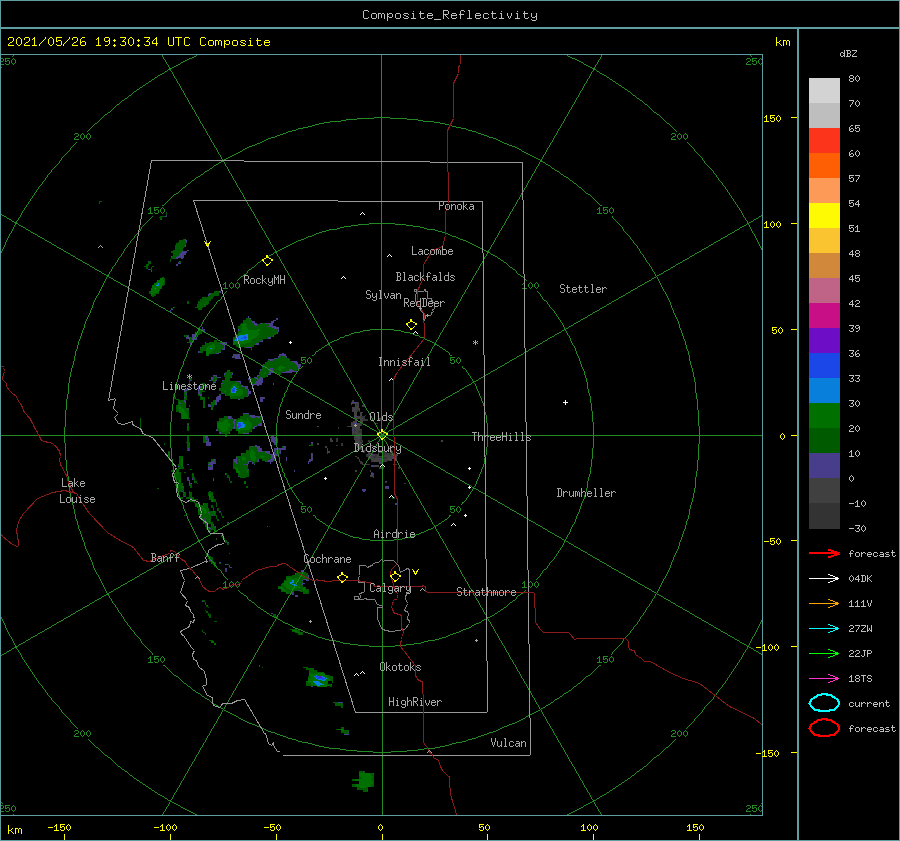Click the RockyMH label
The image size is (900, 841).
coord(264,280)
